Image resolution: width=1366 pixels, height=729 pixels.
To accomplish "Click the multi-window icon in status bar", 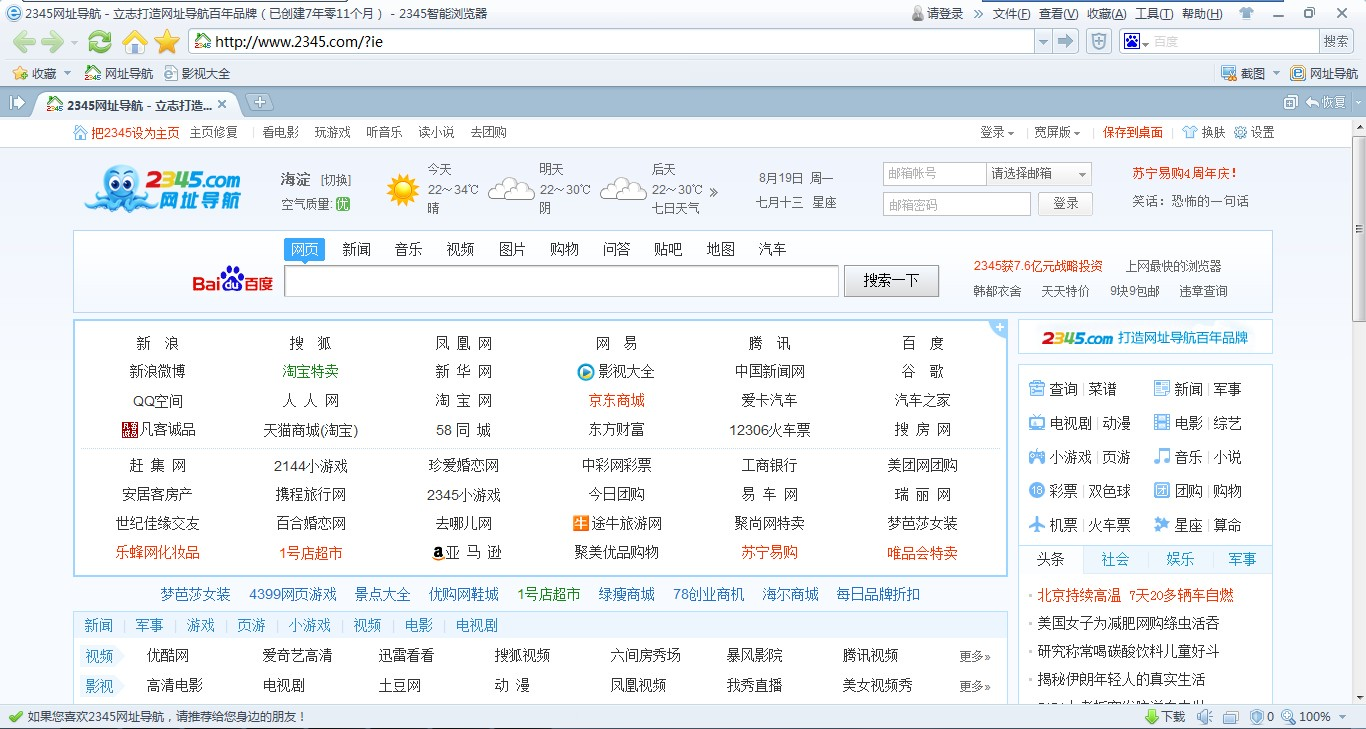I will tap(1230, 717).
